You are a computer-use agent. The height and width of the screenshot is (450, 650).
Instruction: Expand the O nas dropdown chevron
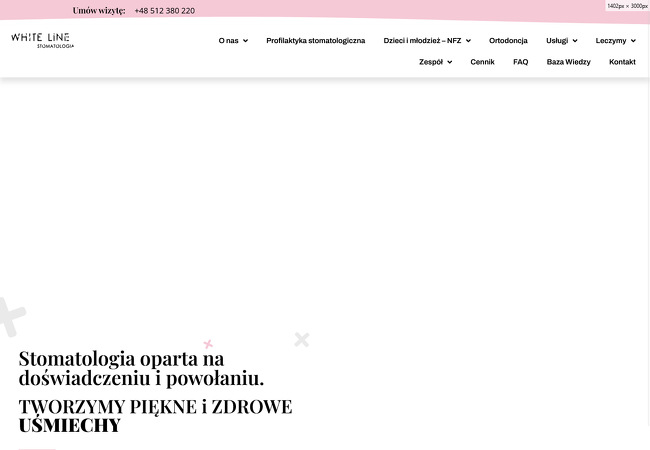tap(245, 41)
